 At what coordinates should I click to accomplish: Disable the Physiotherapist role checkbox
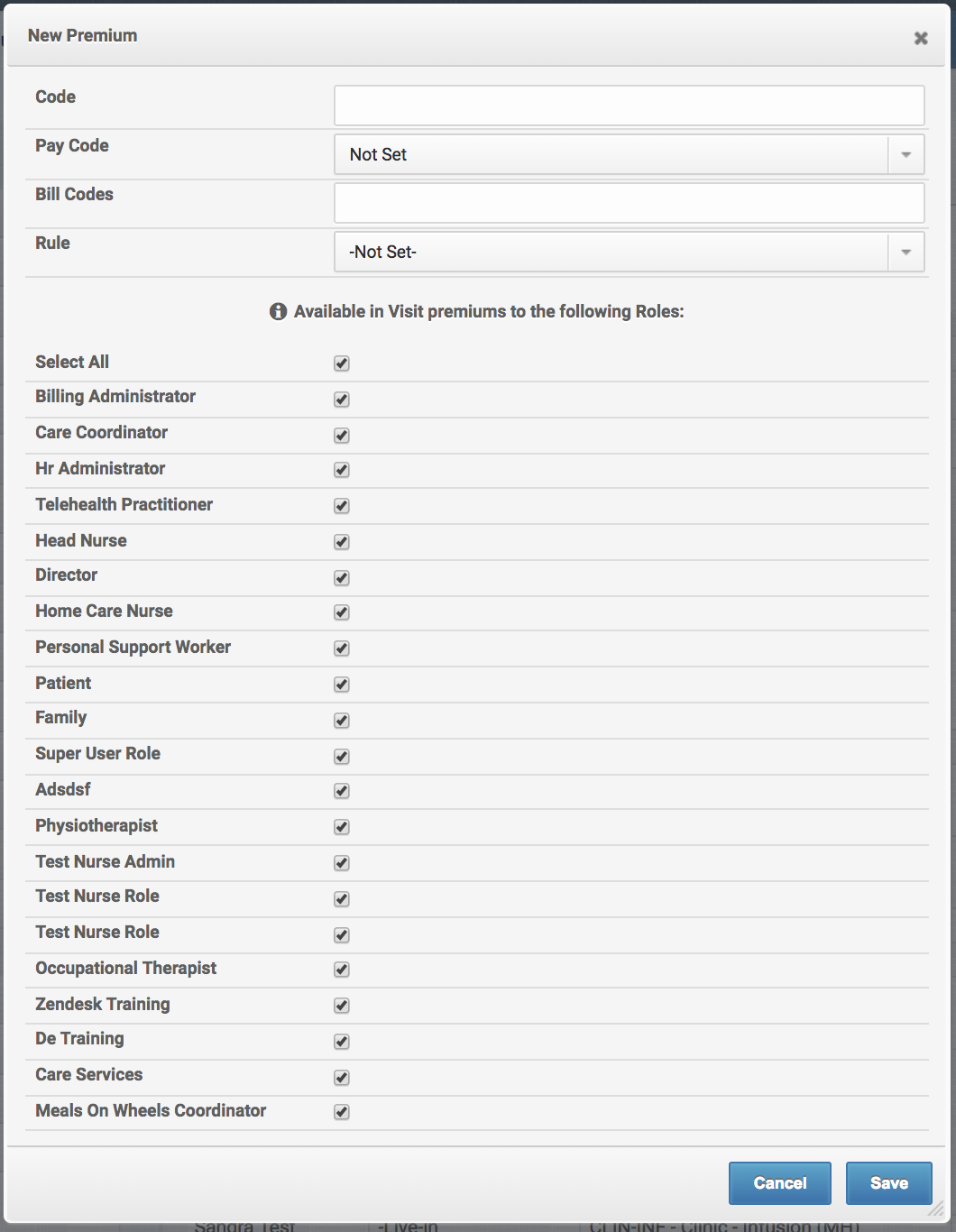[x=342, y=827]
